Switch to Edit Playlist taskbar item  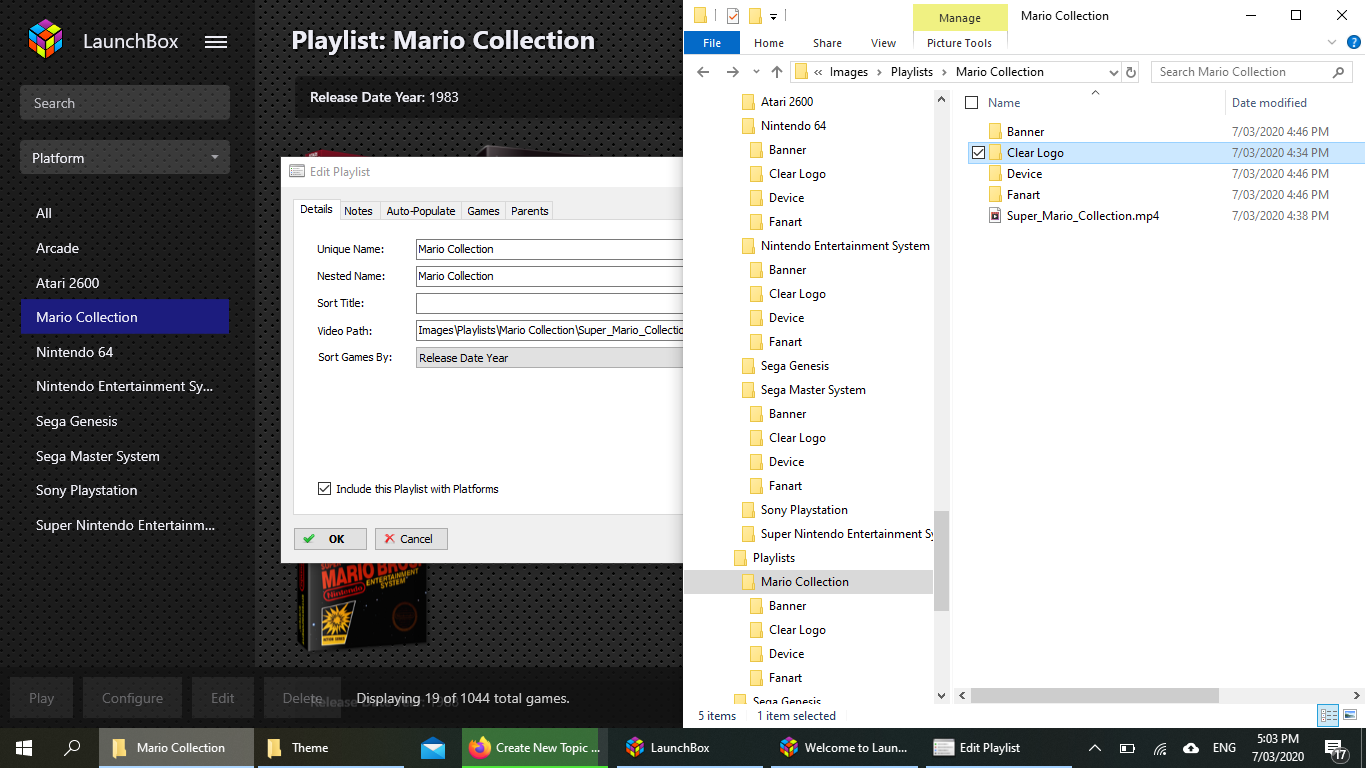tap(1000, 747)
